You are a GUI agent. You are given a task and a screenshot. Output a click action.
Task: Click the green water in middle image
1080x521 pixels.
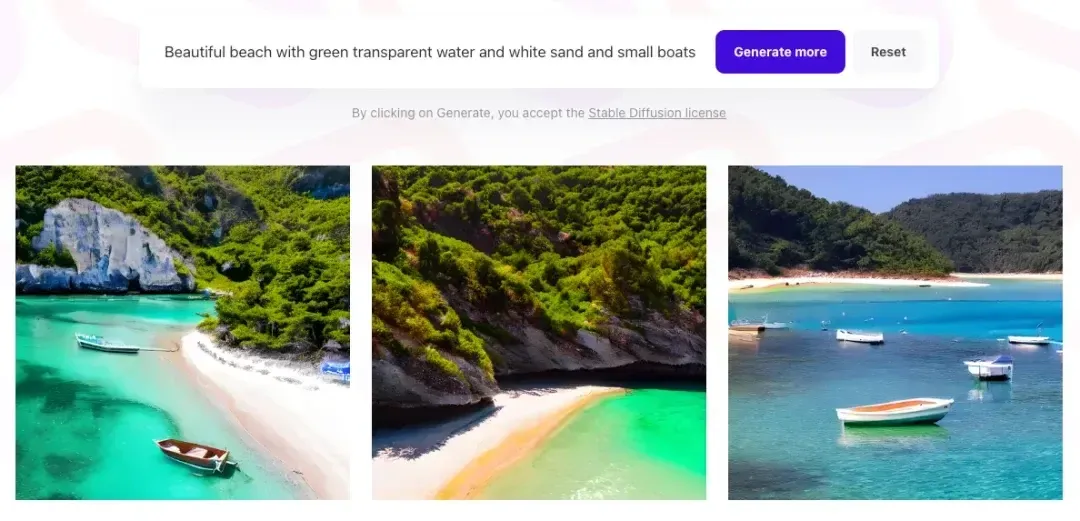coord(620,441)
